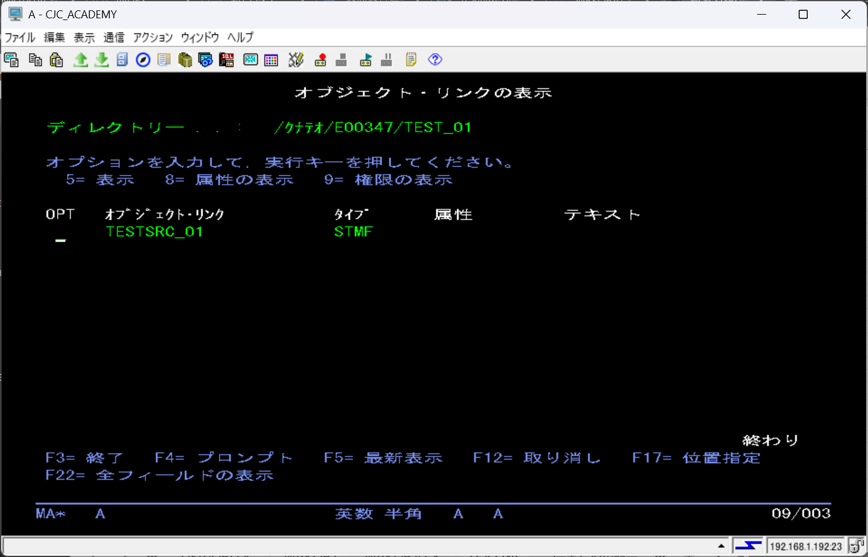Click the screen title オブジェクト・リンクの表示
The width and height of the screenshot is (868, 557).
pyautogui.click(x=423, y=92)
